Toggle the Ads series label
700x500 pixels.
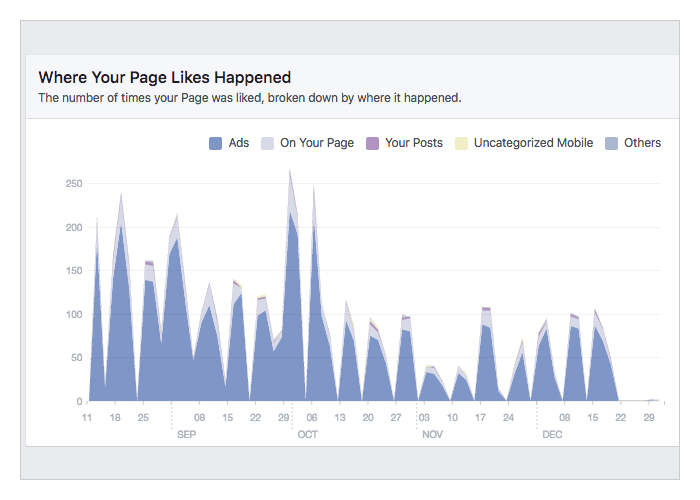(238, 143)
